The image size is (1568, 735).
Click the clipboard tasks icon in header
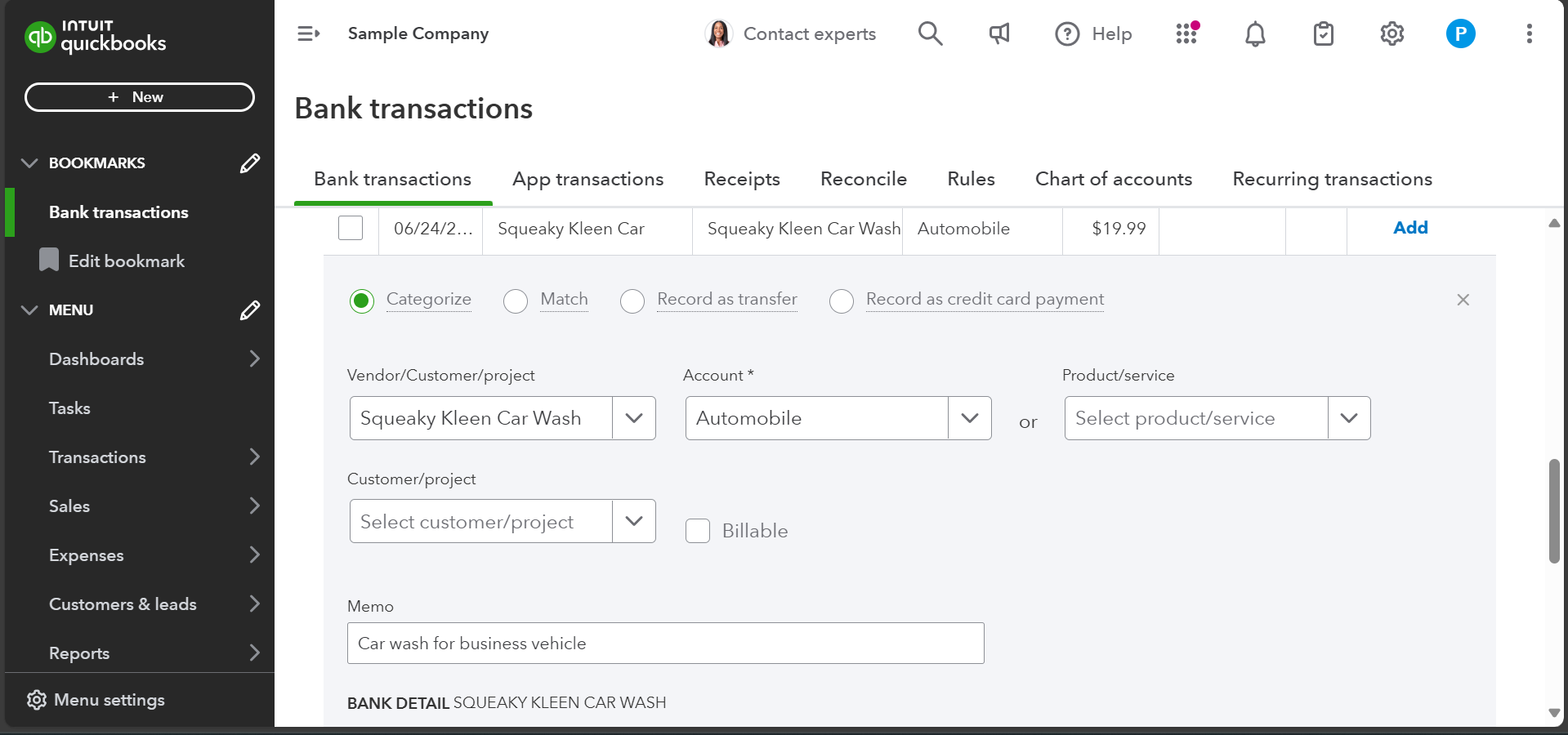tap(1323, 33)
